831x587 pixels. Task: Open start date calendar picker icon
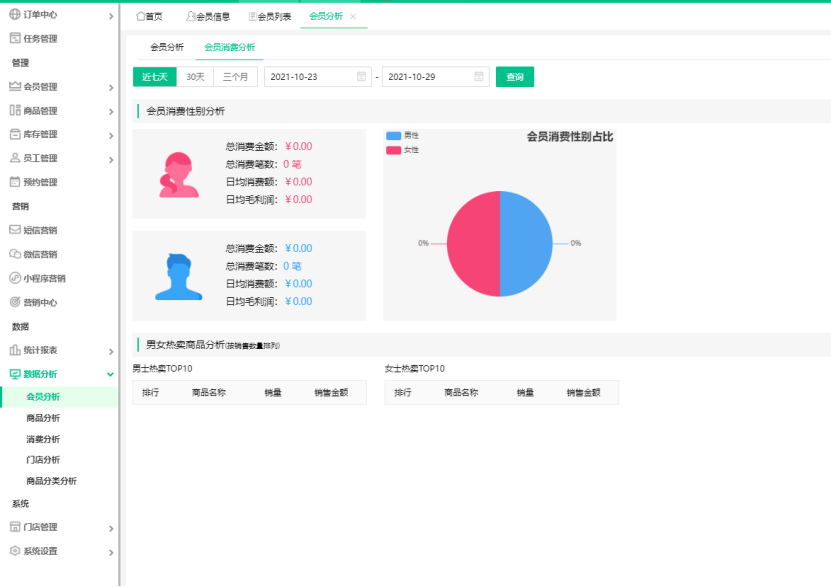pyautogui.click(x=361, y=76)
